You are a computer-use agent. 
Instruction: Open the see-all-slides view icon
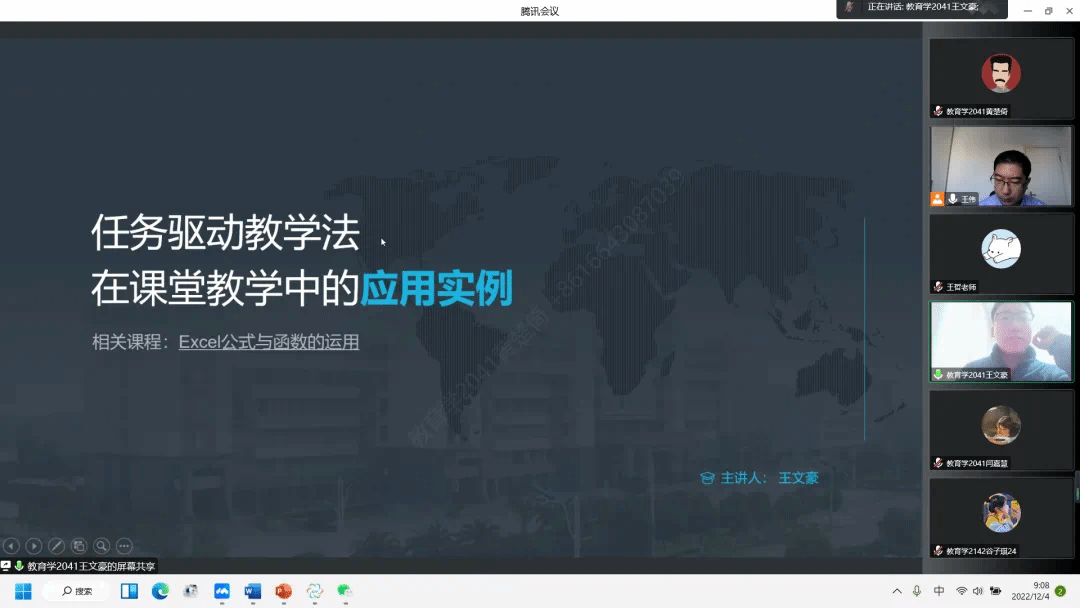point(79,546)
